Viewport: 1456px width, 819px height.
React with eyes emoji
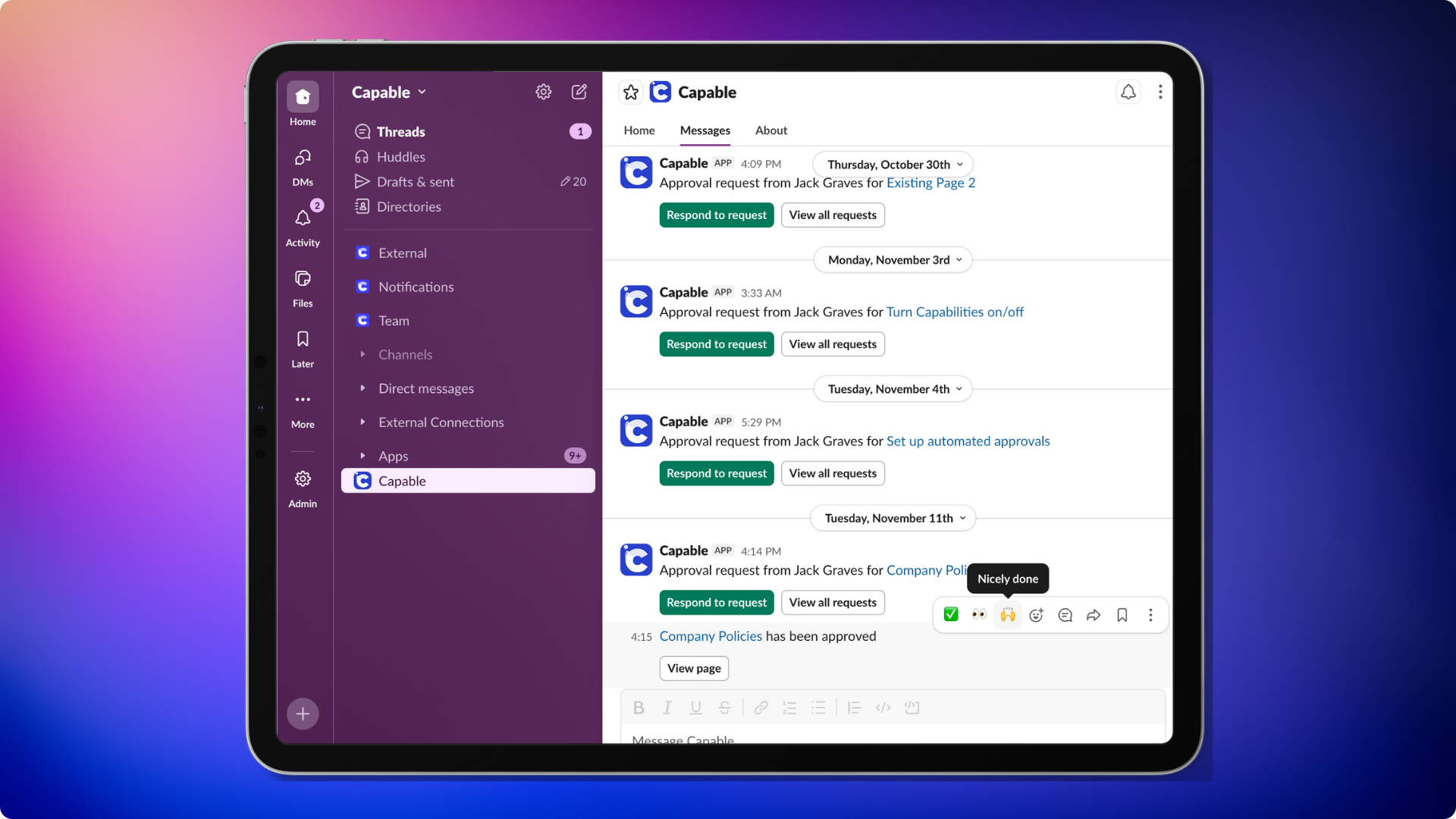[x=979, y=614]
